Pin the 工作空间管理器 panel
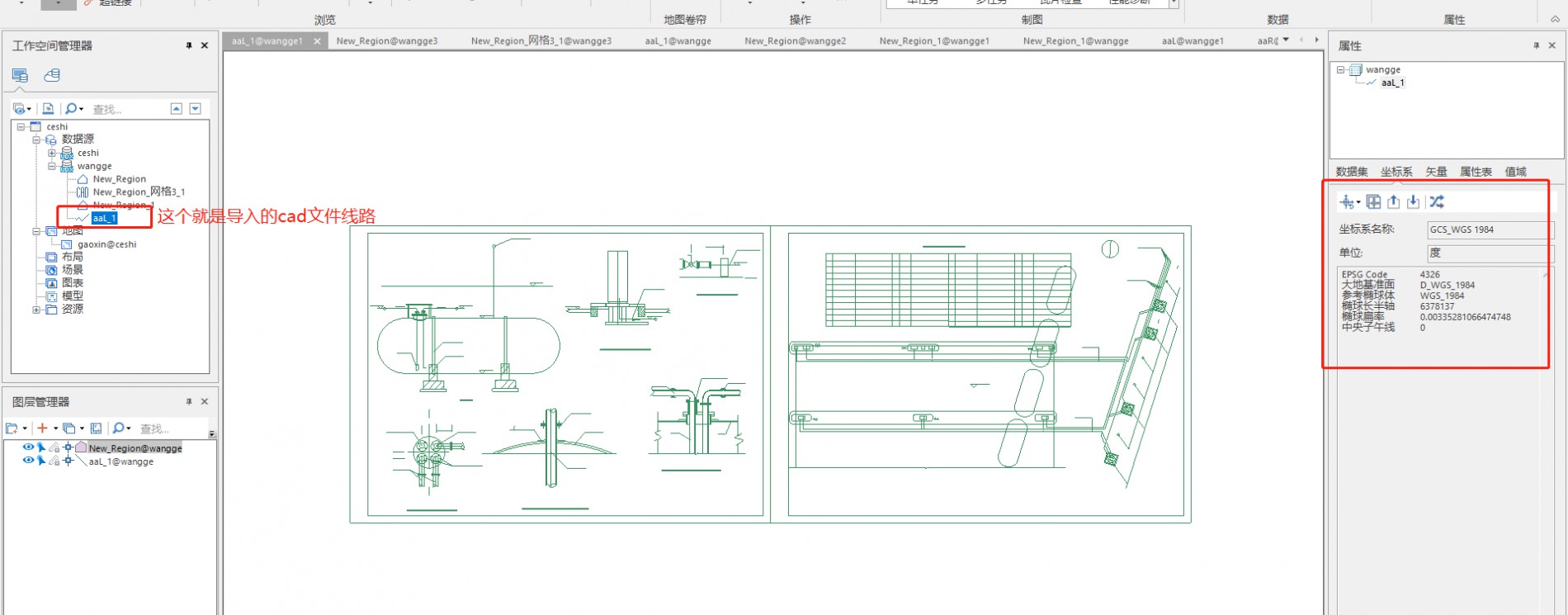The height and width of the screenshot is (615, 1568). click(189, 45)
